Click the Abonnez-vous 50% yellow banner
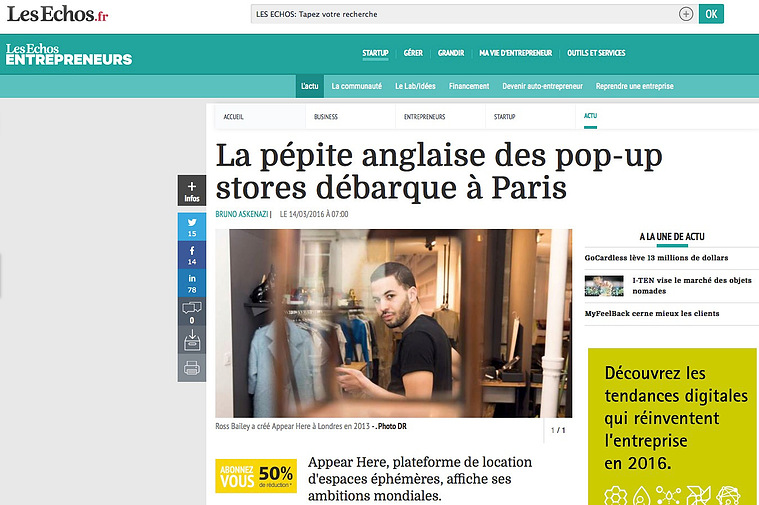 pos(256,475)
